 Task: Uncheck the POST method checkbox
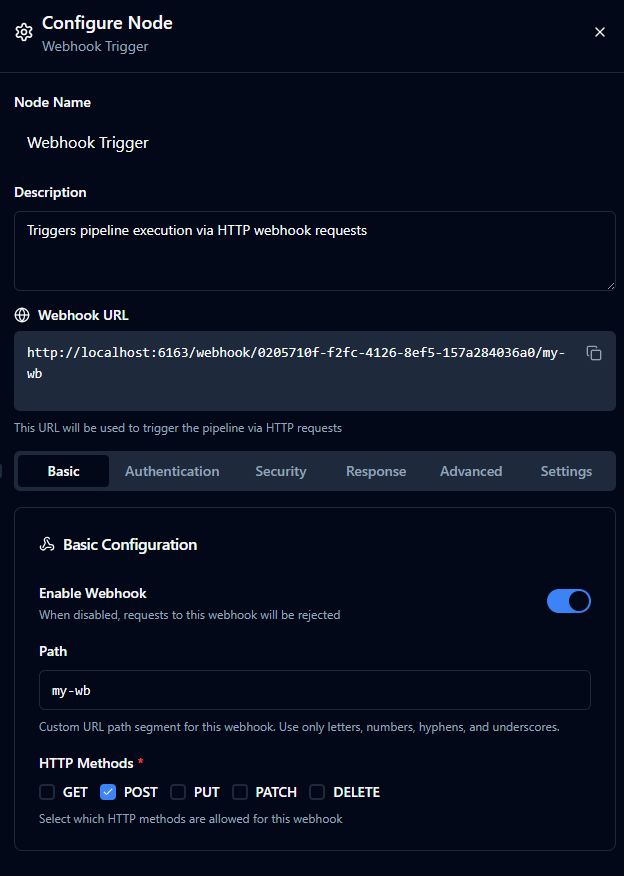coord(108,792)
